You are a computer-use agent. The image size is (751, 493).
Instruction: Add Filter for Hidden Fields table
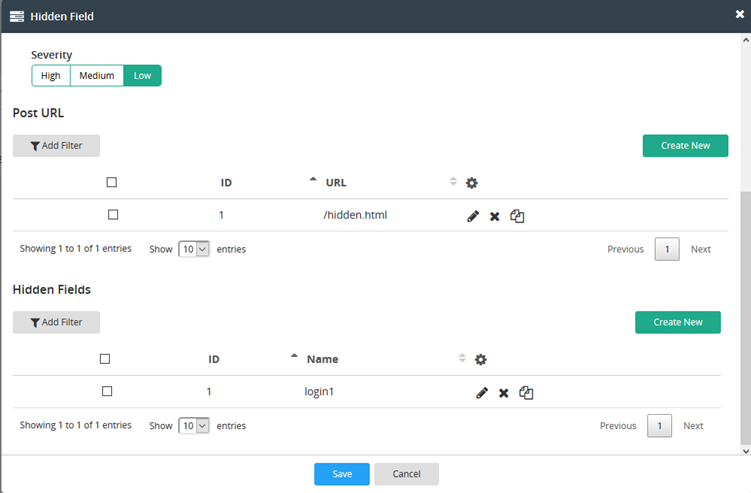point(57,322)
